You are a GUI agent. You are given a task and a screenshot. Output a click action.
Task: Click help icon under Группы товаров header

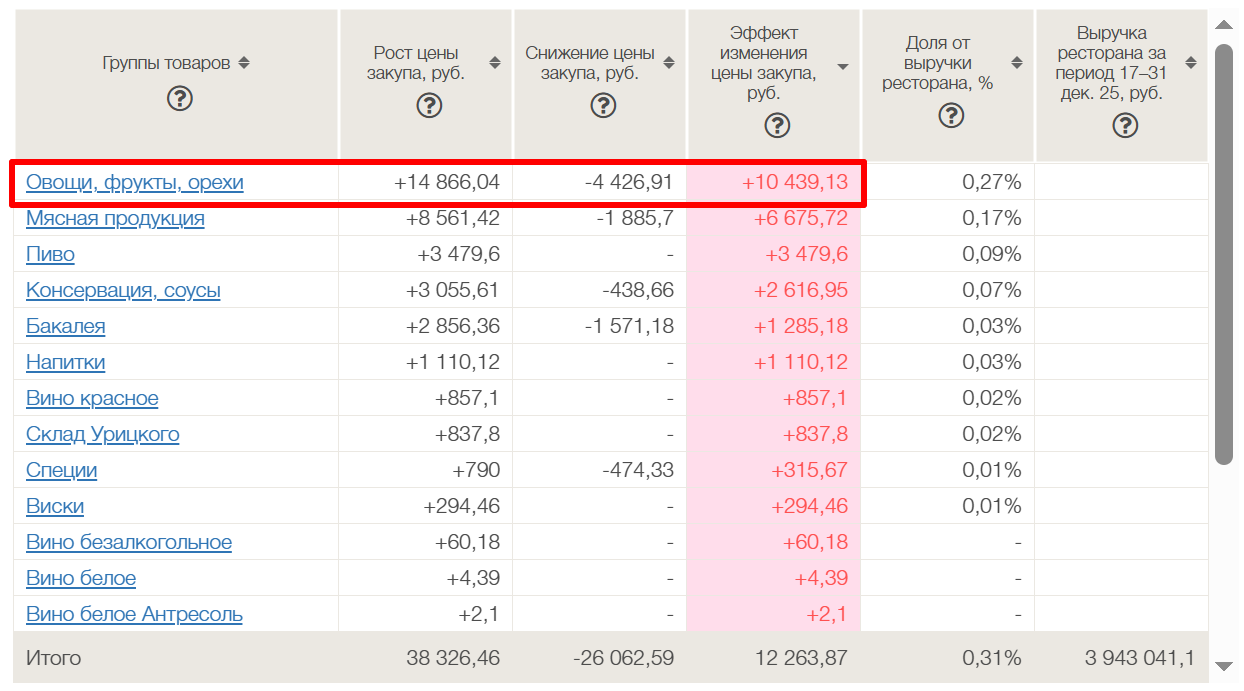[x=179, y=98]
